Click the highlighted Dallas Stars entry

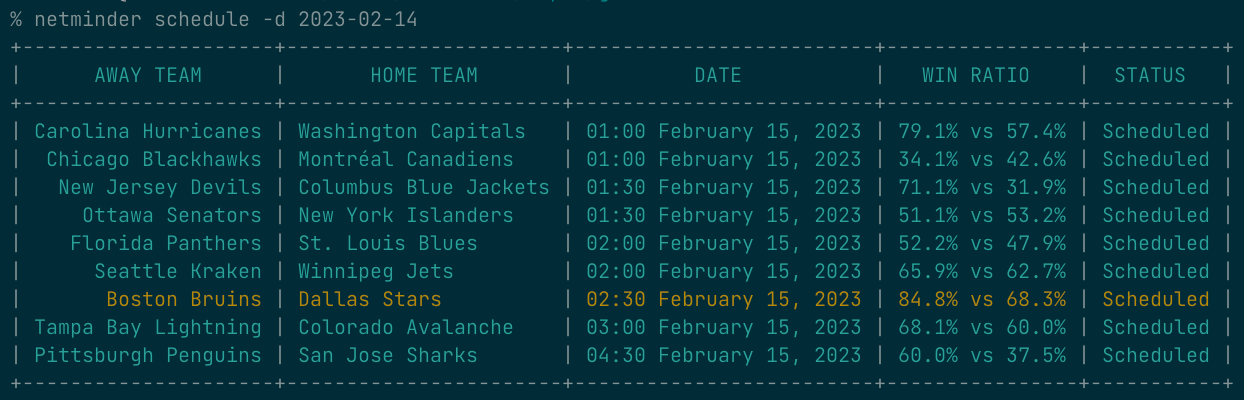tap(370, 299)
